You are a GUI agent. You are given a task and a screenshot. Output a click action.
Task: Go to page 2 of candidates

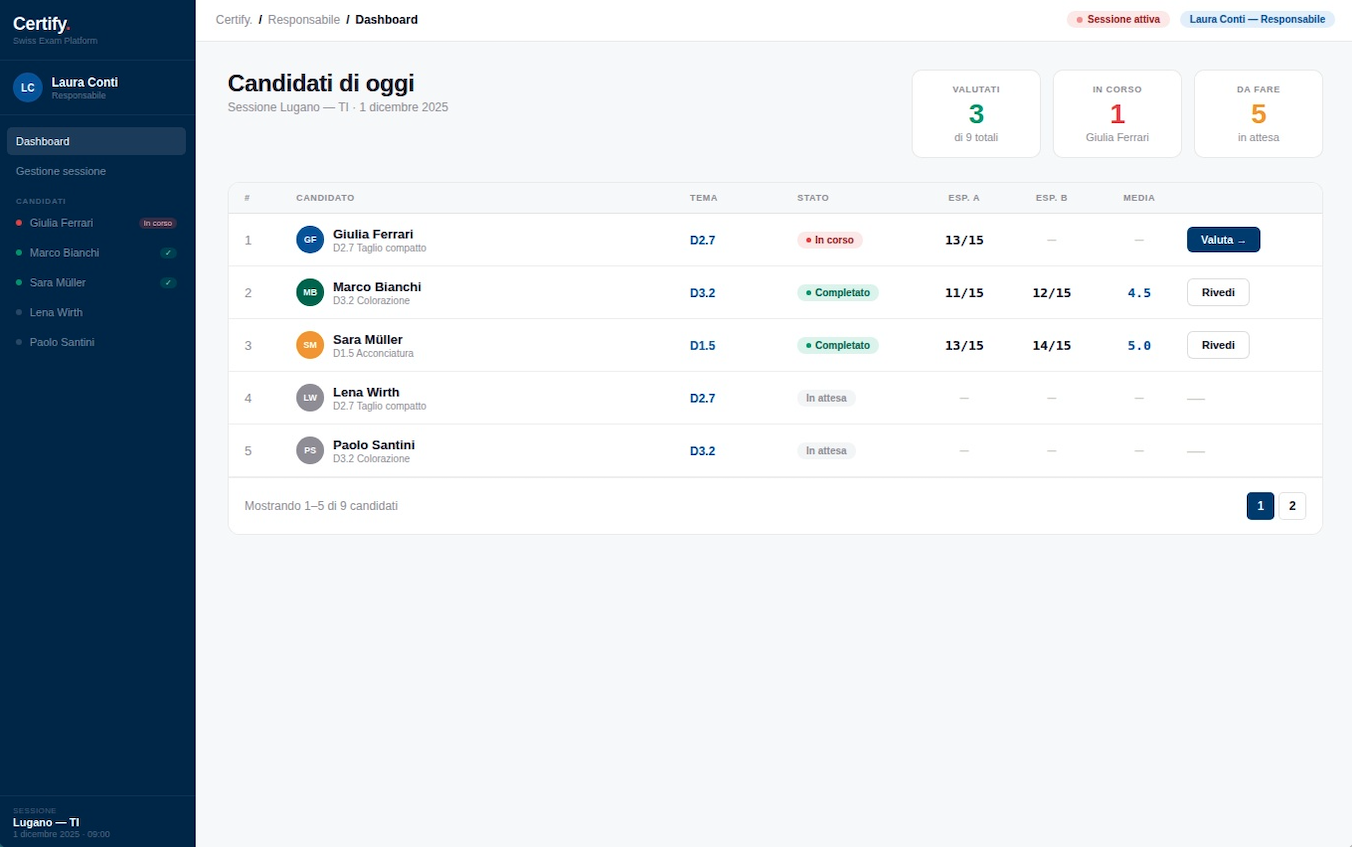tap(1292, 506)
